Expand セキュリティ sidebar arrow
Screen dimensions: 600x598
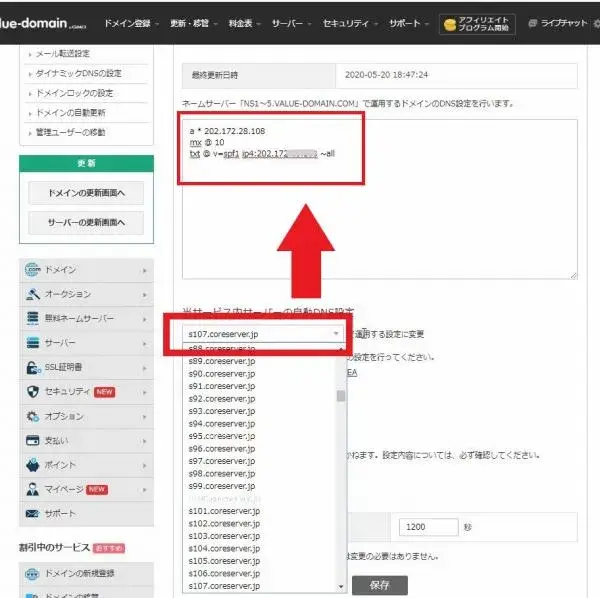145,393
